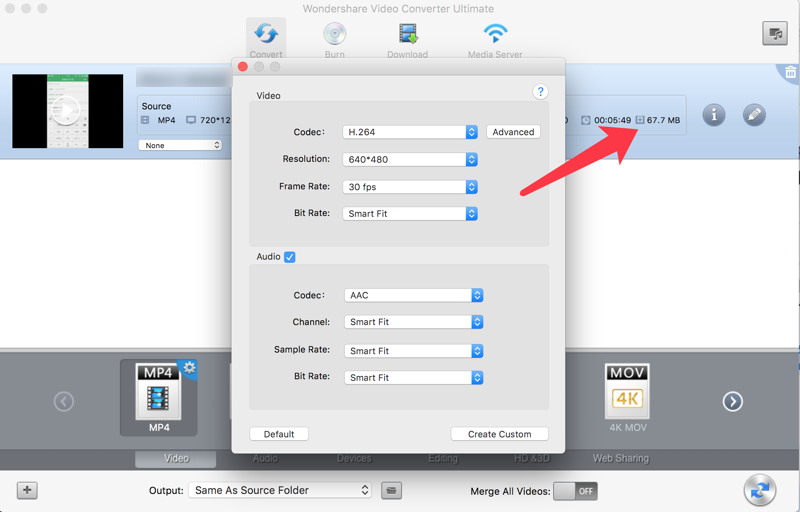The height and width of the screenshot is (512, 800).
Task: Show video info with the i icon
Action: pyautogui.click(x=714, y=115)
